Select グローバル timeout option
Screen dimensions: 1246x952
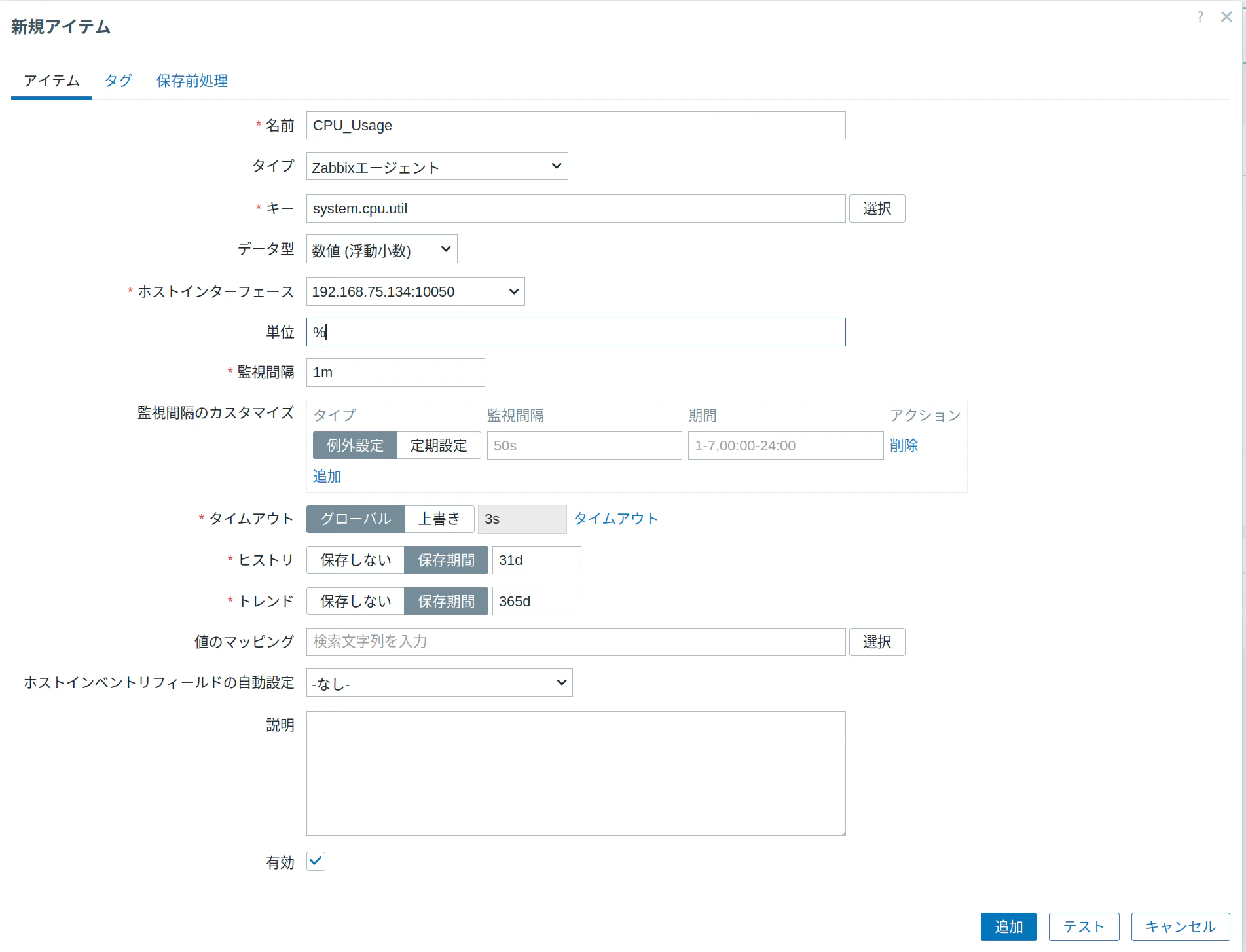point(356,519)
